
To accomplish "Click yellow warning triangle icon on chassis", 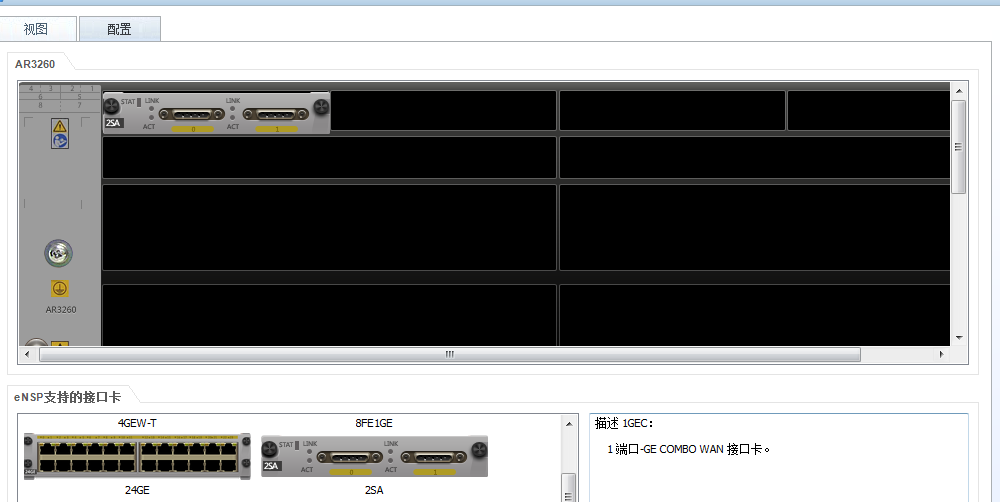I will pyautogui.click(x=60, y=126).
